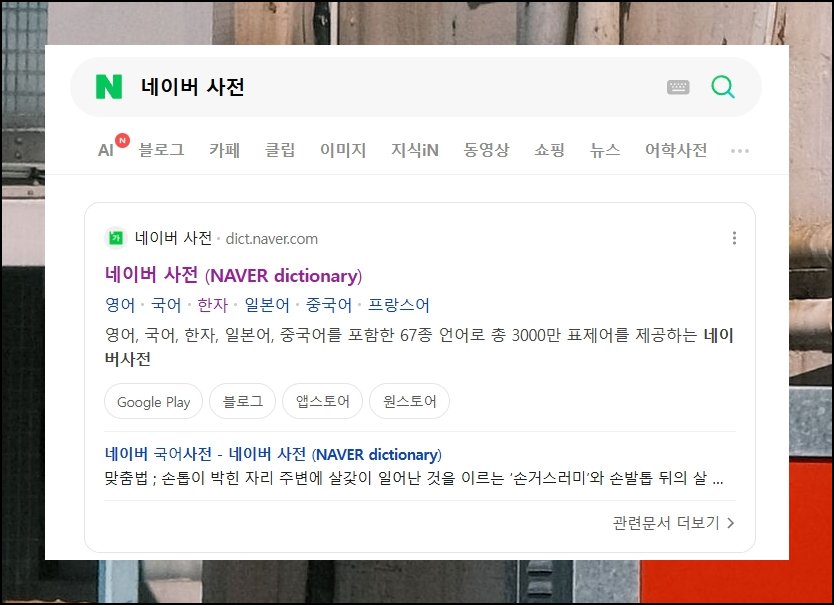The height and width of the screenshot is (605, 834).
Task: Click the 맞춤법 snippet text
Action: [414, 478]
